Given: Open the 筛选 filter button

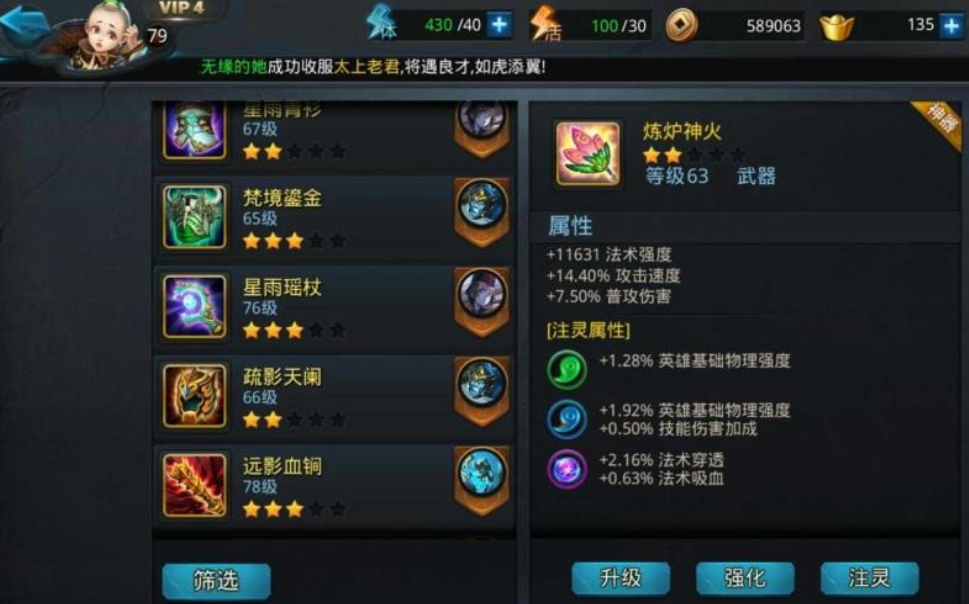Looking at the screenshot, I should [x=216, y=581].
